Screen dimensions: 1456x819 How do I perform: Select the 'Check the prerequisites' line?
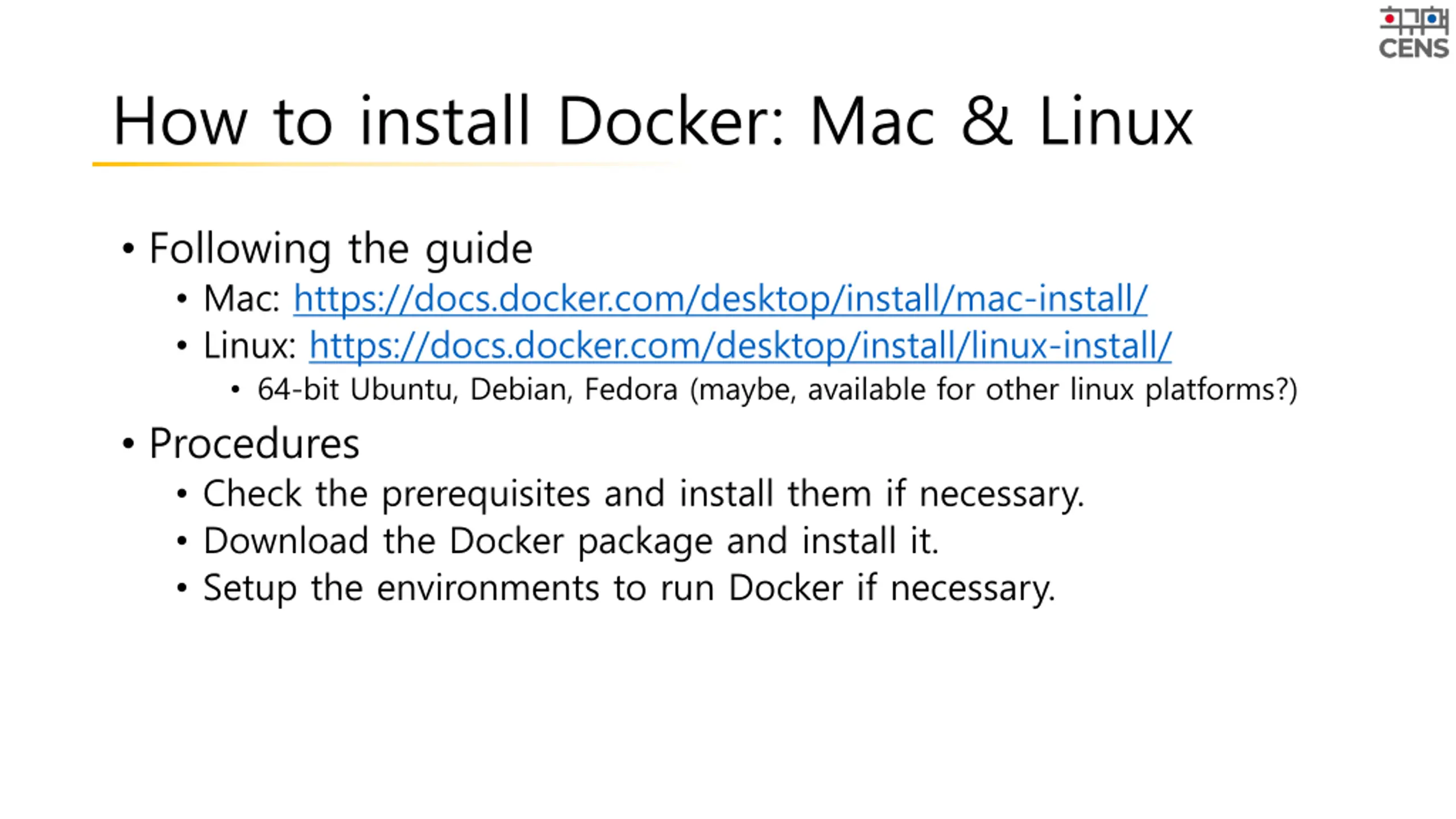(x=644, y=494)
